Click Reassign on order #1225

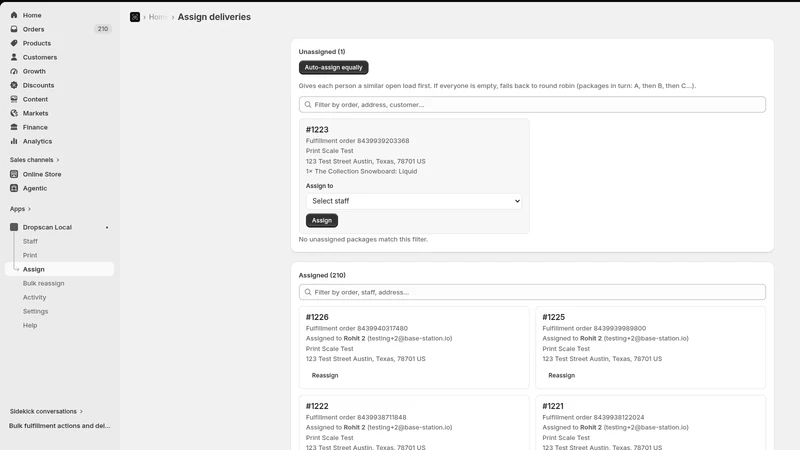pyautogui.click(x=561, y=376)
